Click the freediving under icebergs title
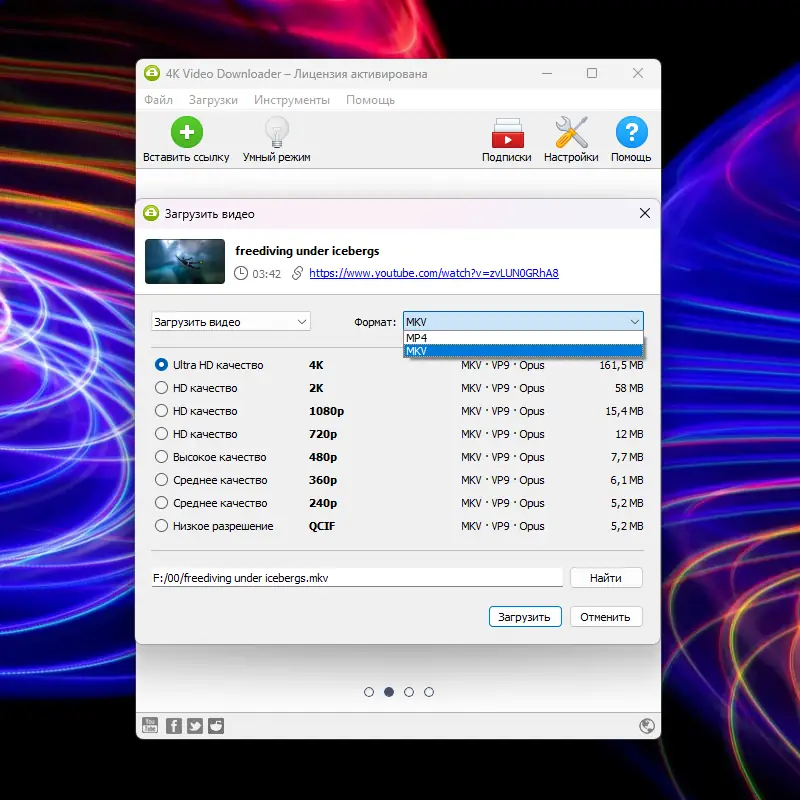 point(307,251)
